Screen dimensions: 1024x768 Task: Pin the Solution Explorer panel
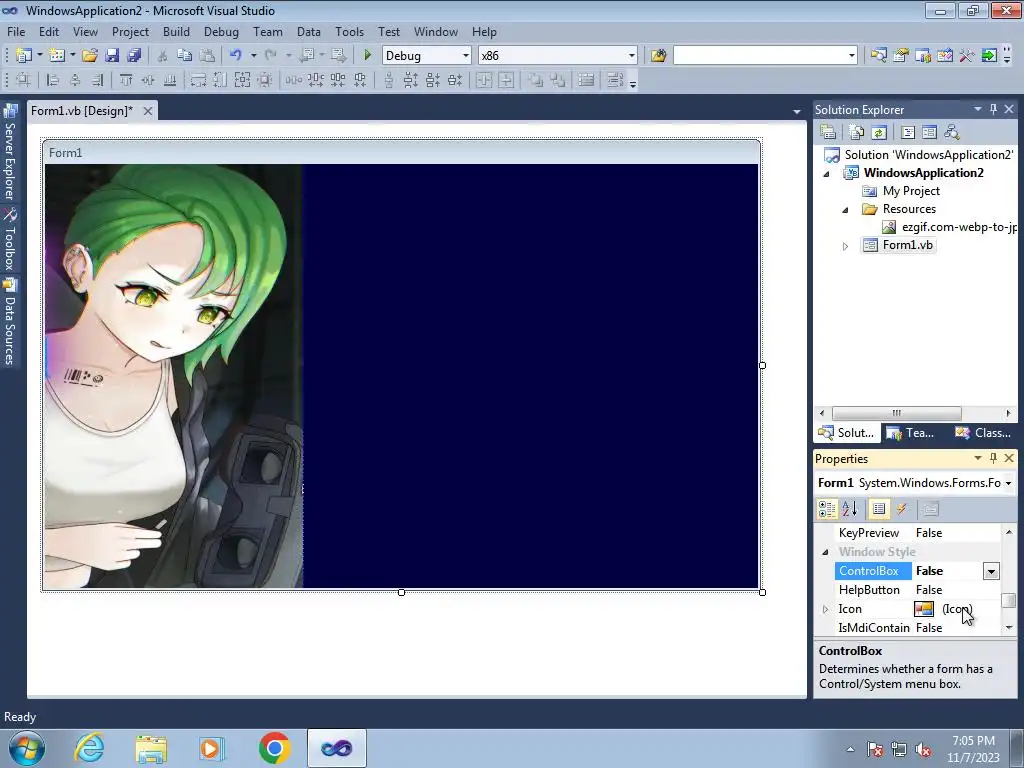coord(993,109)
